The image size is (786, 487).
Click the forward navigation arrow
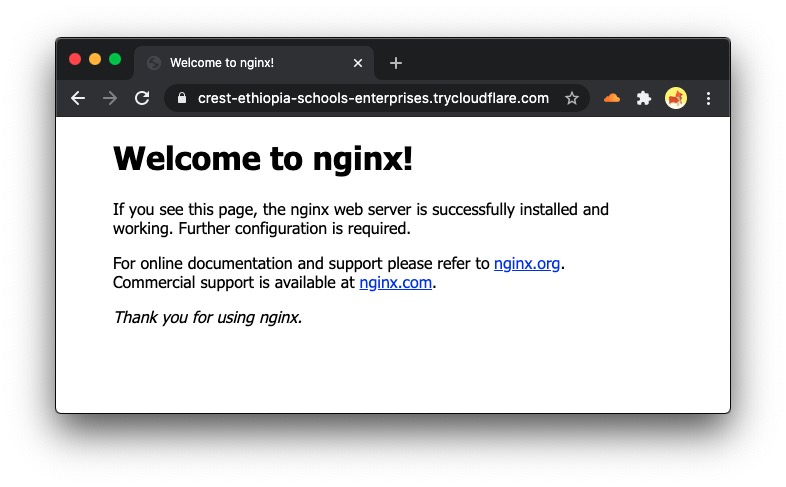coord(110,98)
